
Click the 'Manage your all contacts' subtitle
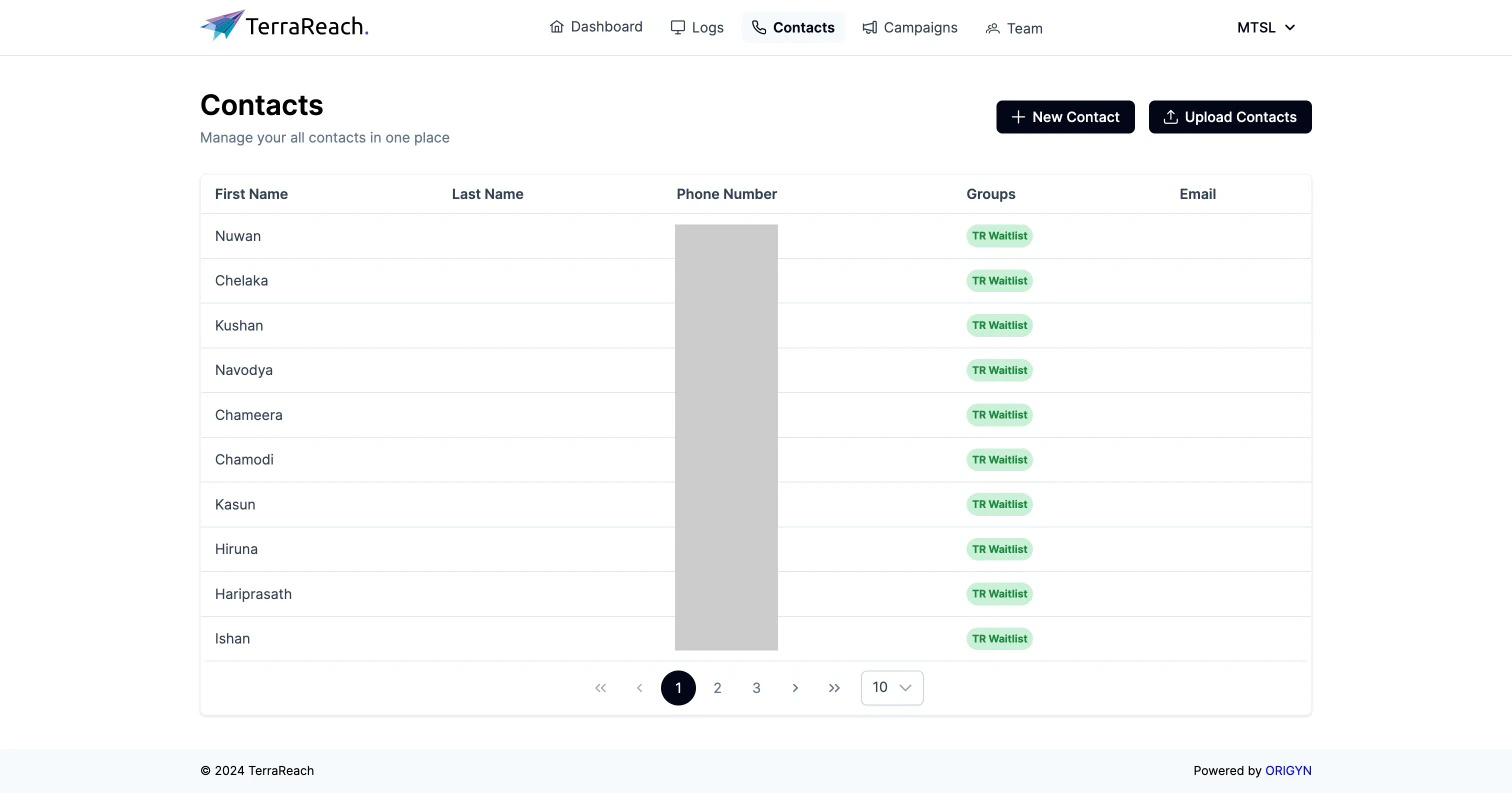[x=325, y=138]
